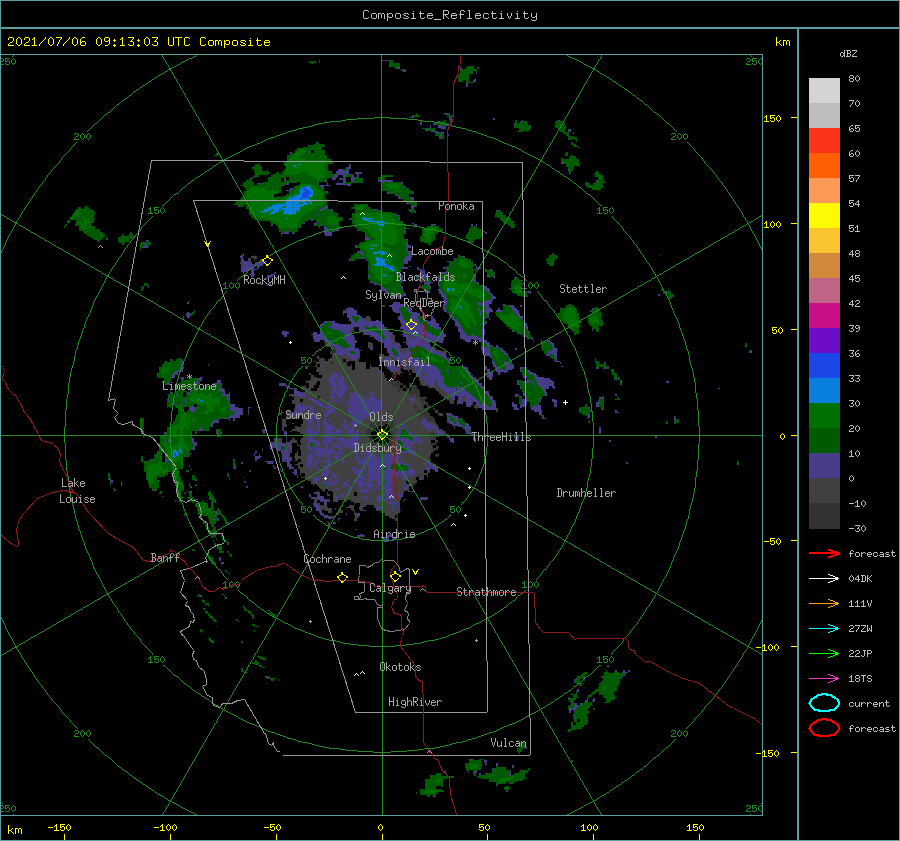Pick the yellow swatch between 54 and 51
900x841 pixels.
tap(824, 216)
